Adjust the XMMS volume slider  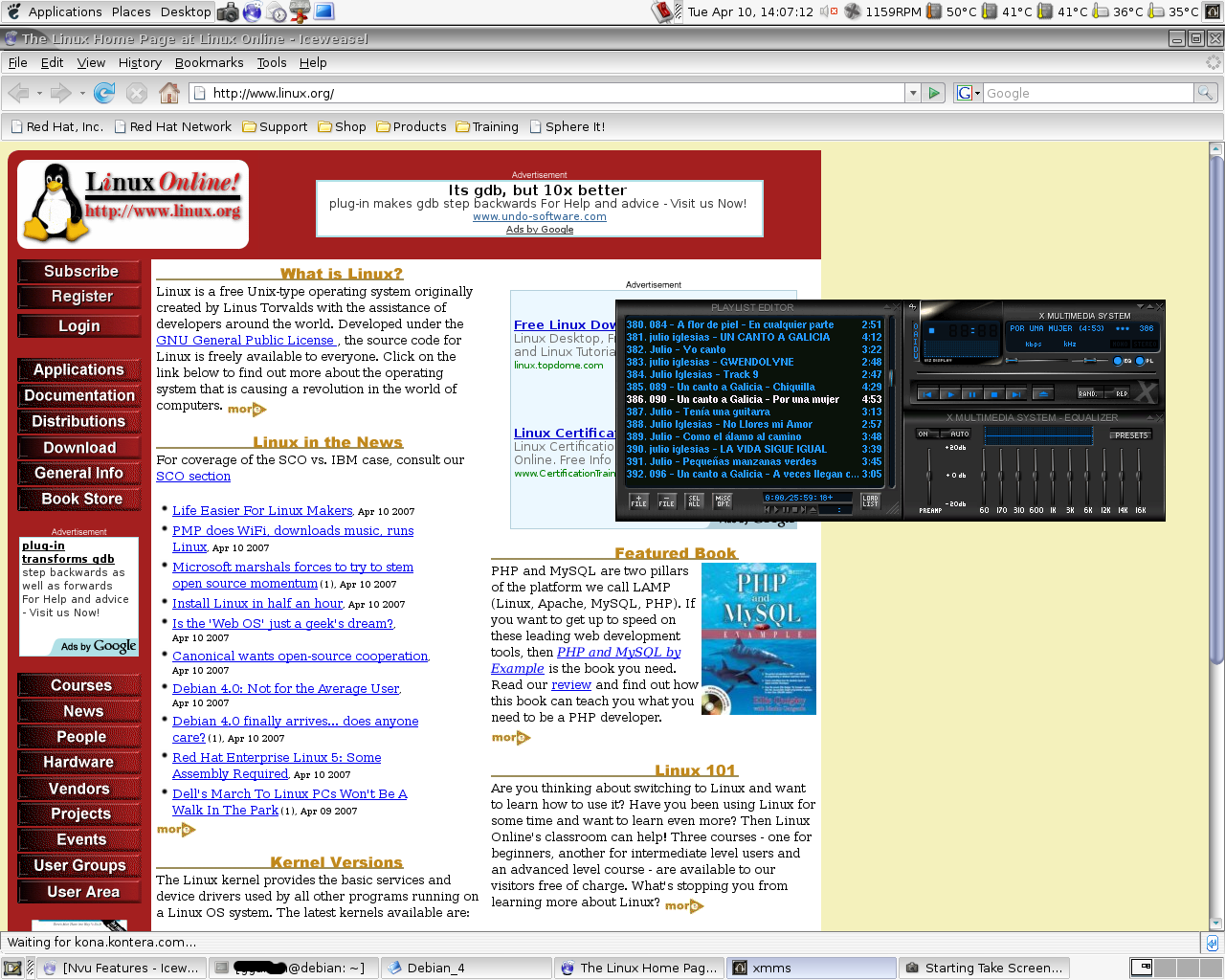[1036, 361]
